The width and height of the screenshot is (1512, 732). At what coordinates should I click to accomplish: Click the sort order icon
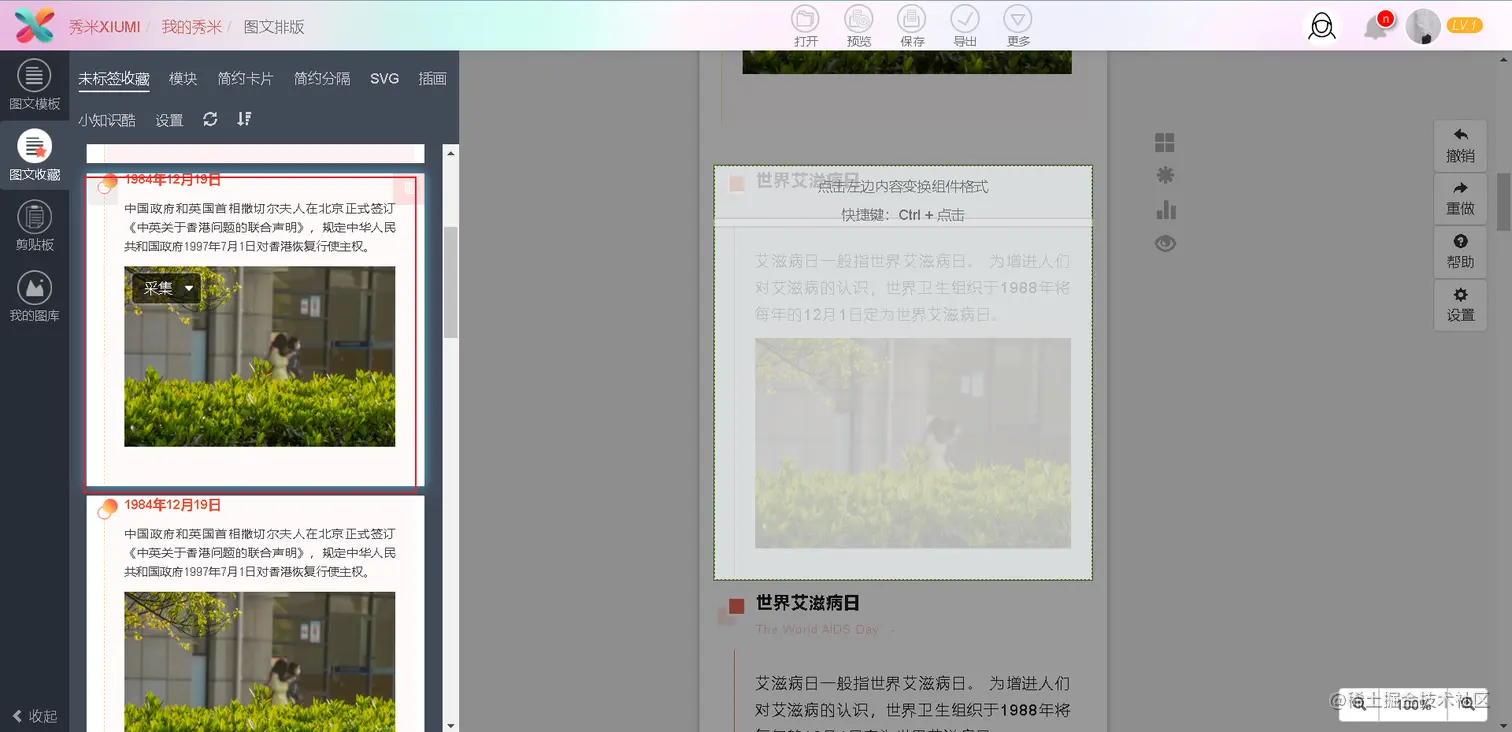coord(244,119)
